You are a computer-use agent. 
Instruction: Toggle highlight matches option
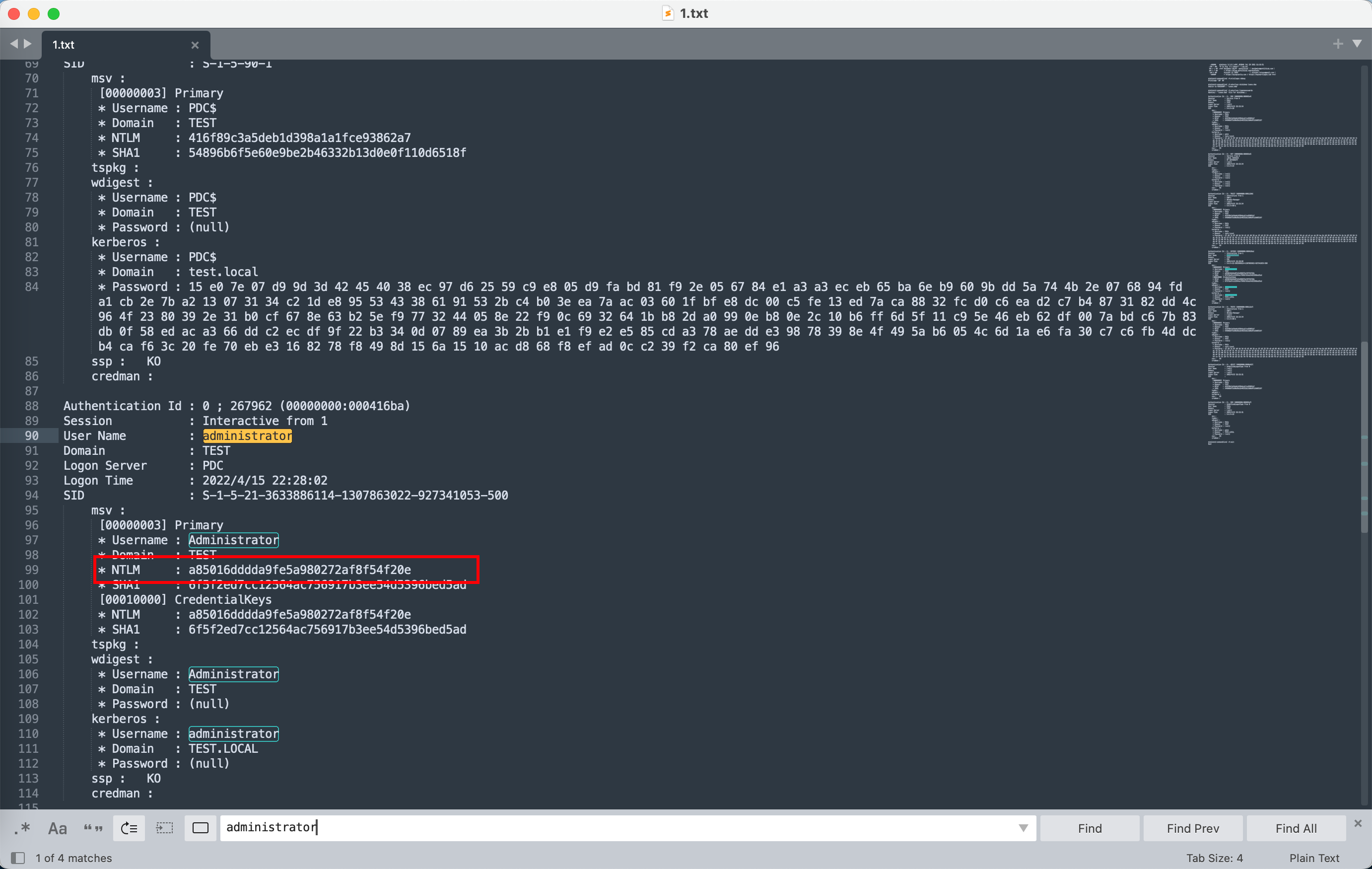click(x=201, y=828)
